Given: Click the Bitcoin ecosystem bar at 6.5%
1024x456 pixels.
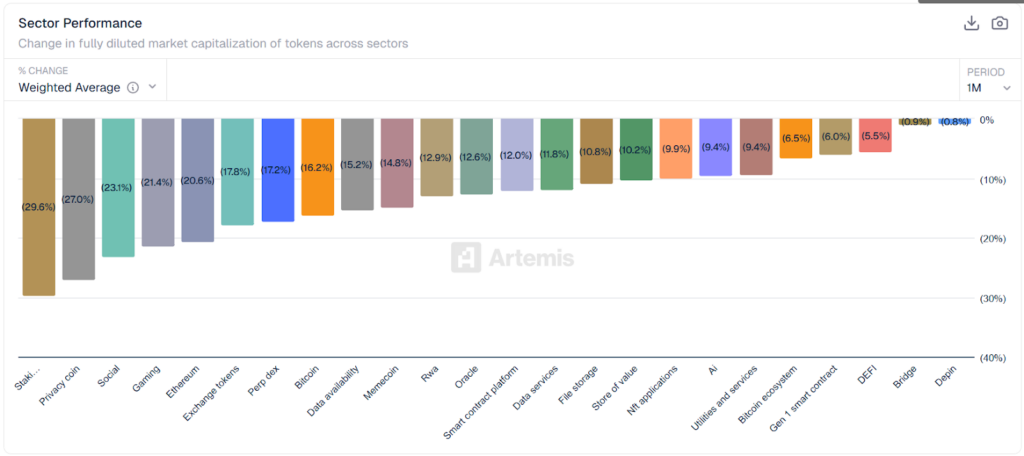Looking at the screenshot, I should pyautogui.click(x=795, y=138).
